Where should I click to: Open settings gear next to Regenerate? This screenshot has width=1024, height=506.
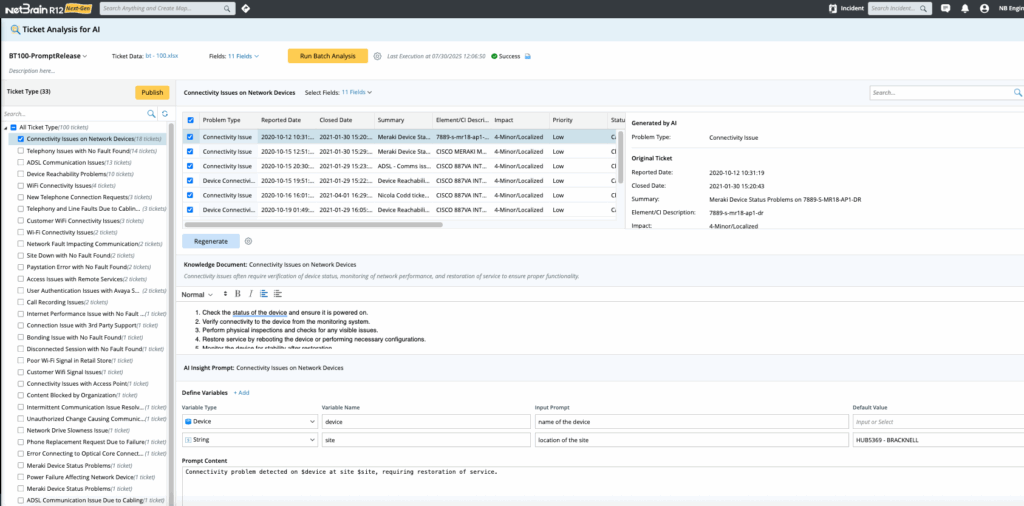tap(248, 241)
